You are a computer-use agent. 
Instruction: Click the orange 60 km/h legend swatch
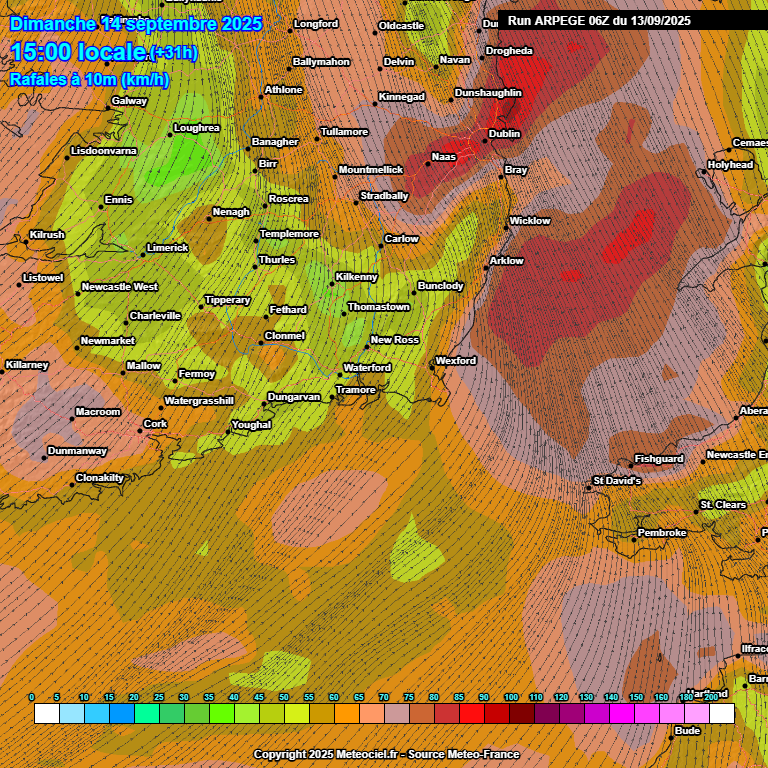[347, 713]
